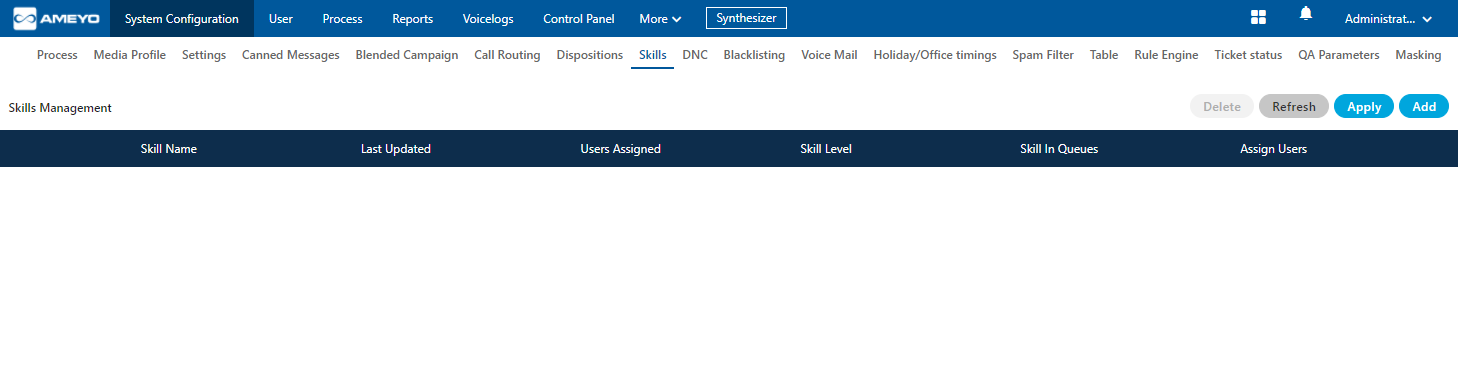1458x371 pixels.
Task: Click the Synthesizer button
Action: pyautogui.click(x=746, y=18)
